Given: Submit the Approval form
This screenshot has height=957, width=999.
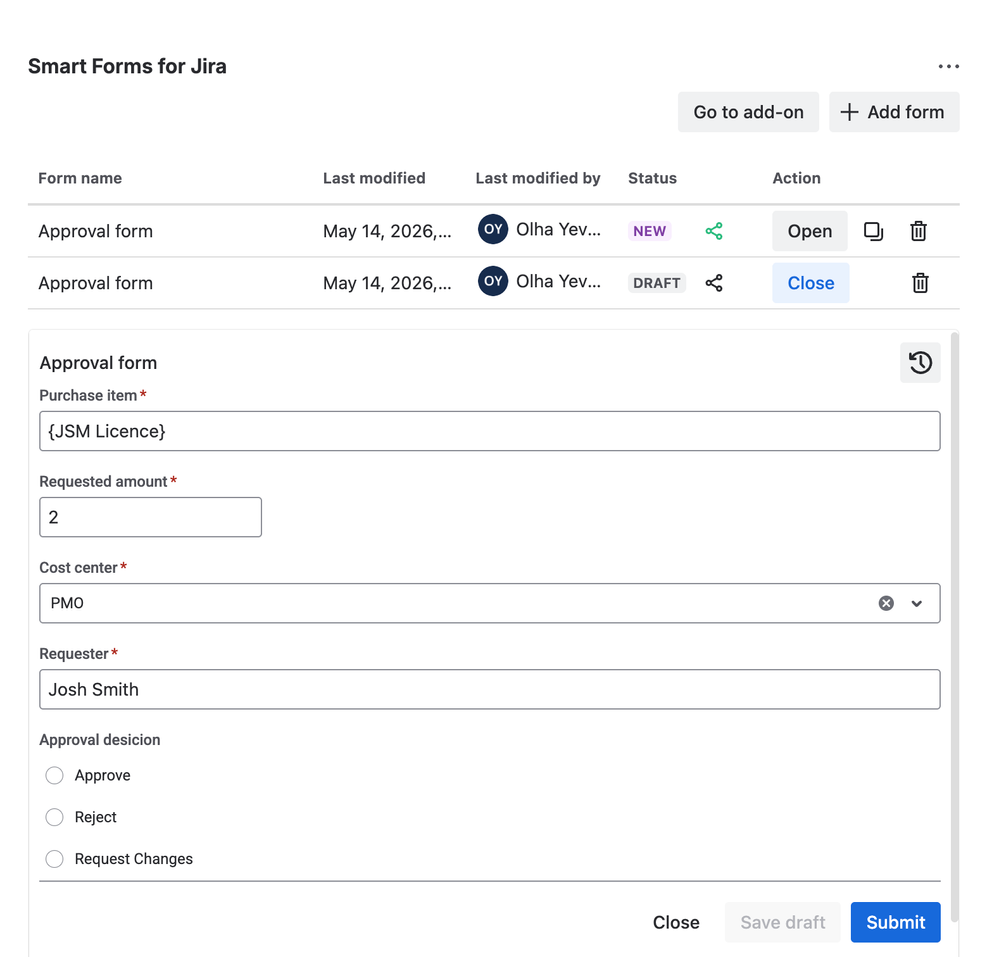Looking at the screenshot, I should pos(895,922).
